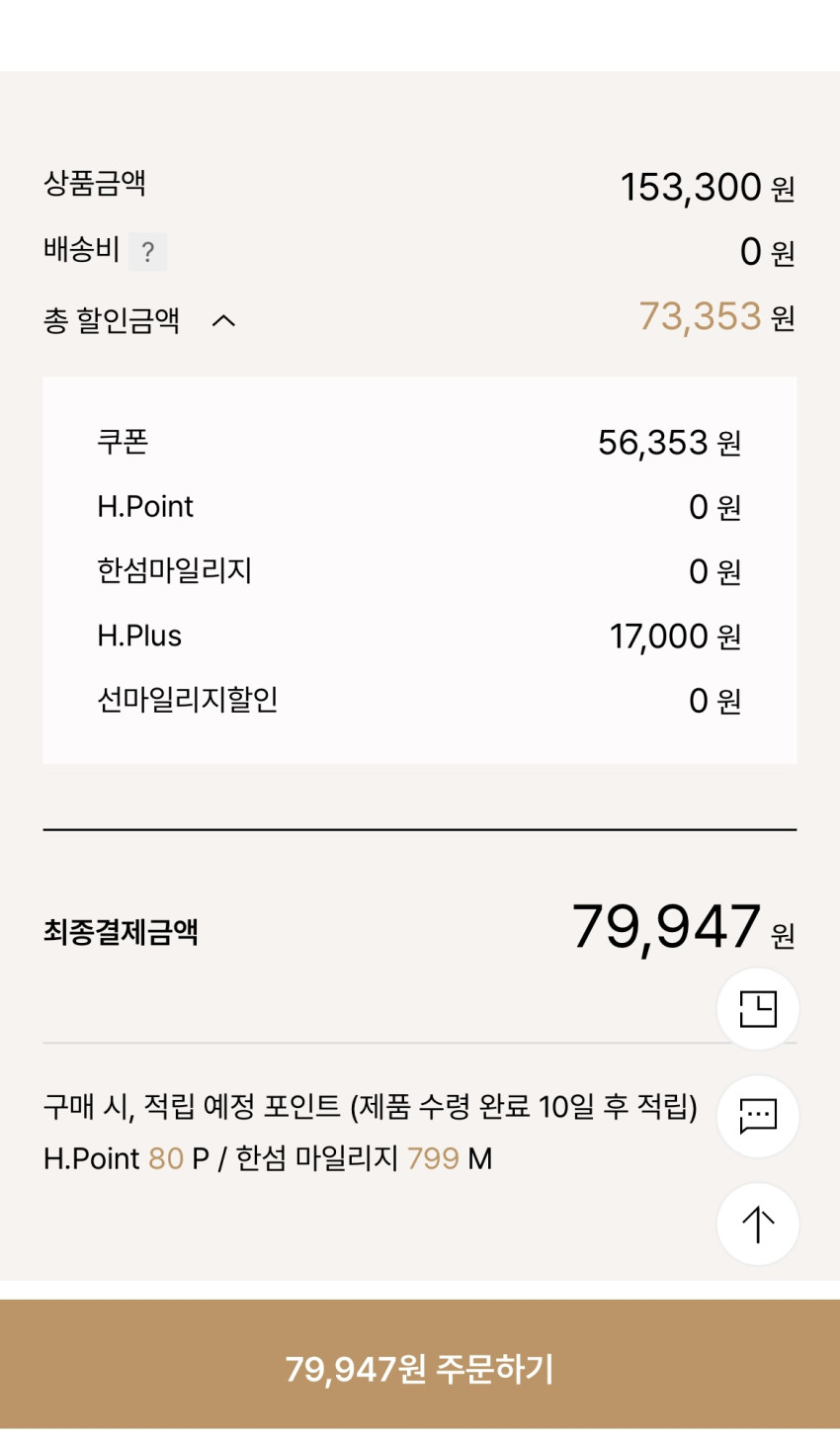Tap the 17,000 원 H.Plus amount
The image size is (840, 1443).
tap(675, 637)
